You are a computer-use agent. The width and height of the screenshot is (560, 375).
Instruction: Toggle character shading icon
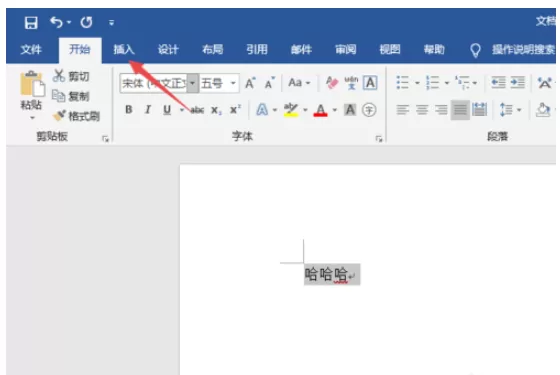[350, 110]
